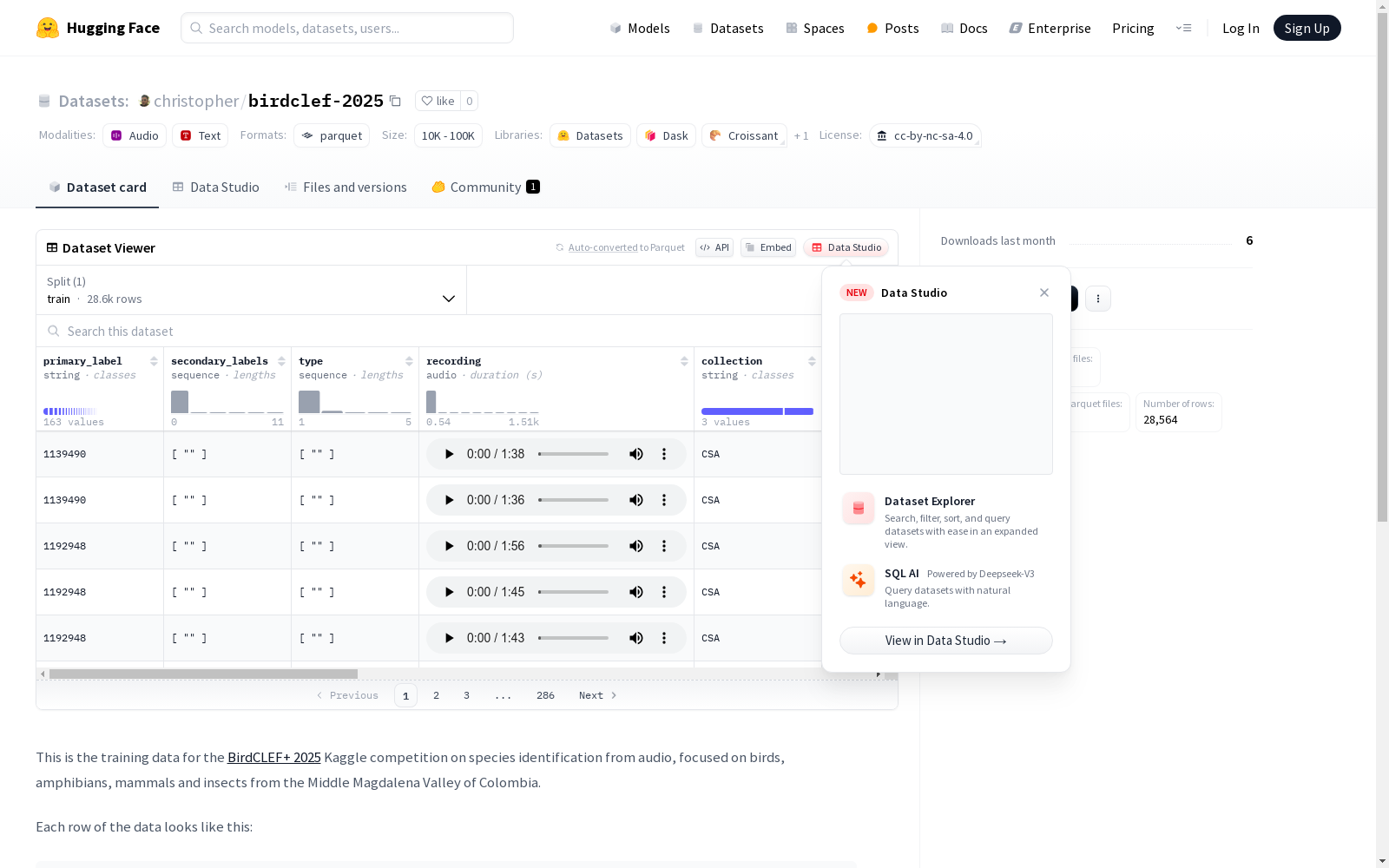Viewport: 1389px width, 868px height.
Task: Click the Hugging Face logo
Action: click(x=97, y=28)
